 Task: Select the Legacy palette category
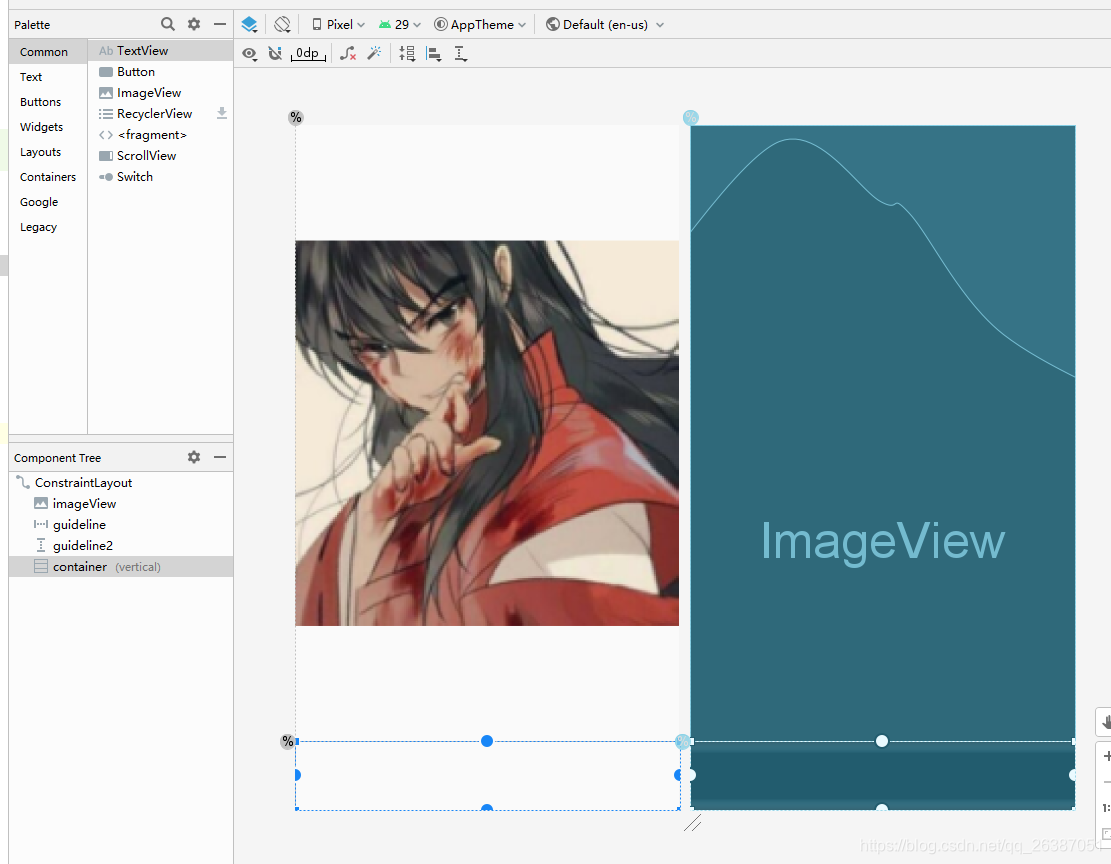tap(47, 227)
